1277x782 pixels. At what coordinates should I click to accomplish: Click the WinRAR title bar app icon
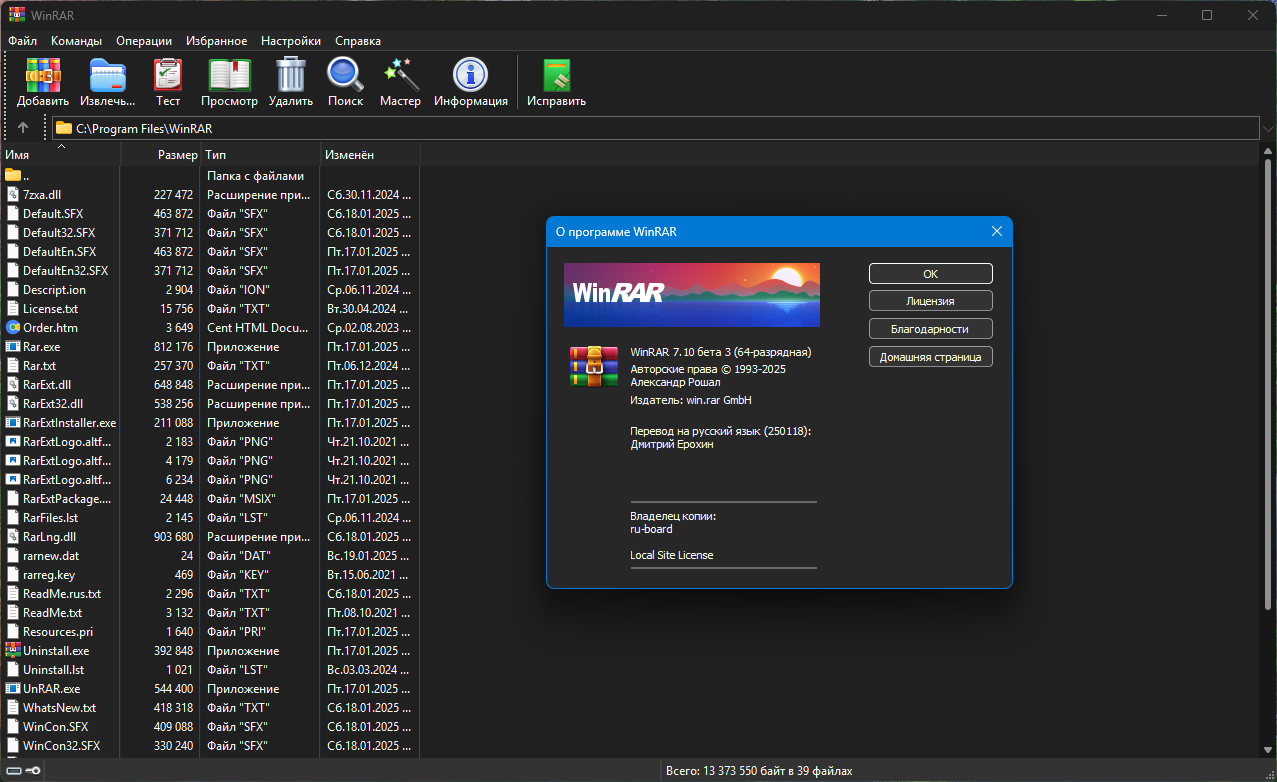click(x=17, y=15)
